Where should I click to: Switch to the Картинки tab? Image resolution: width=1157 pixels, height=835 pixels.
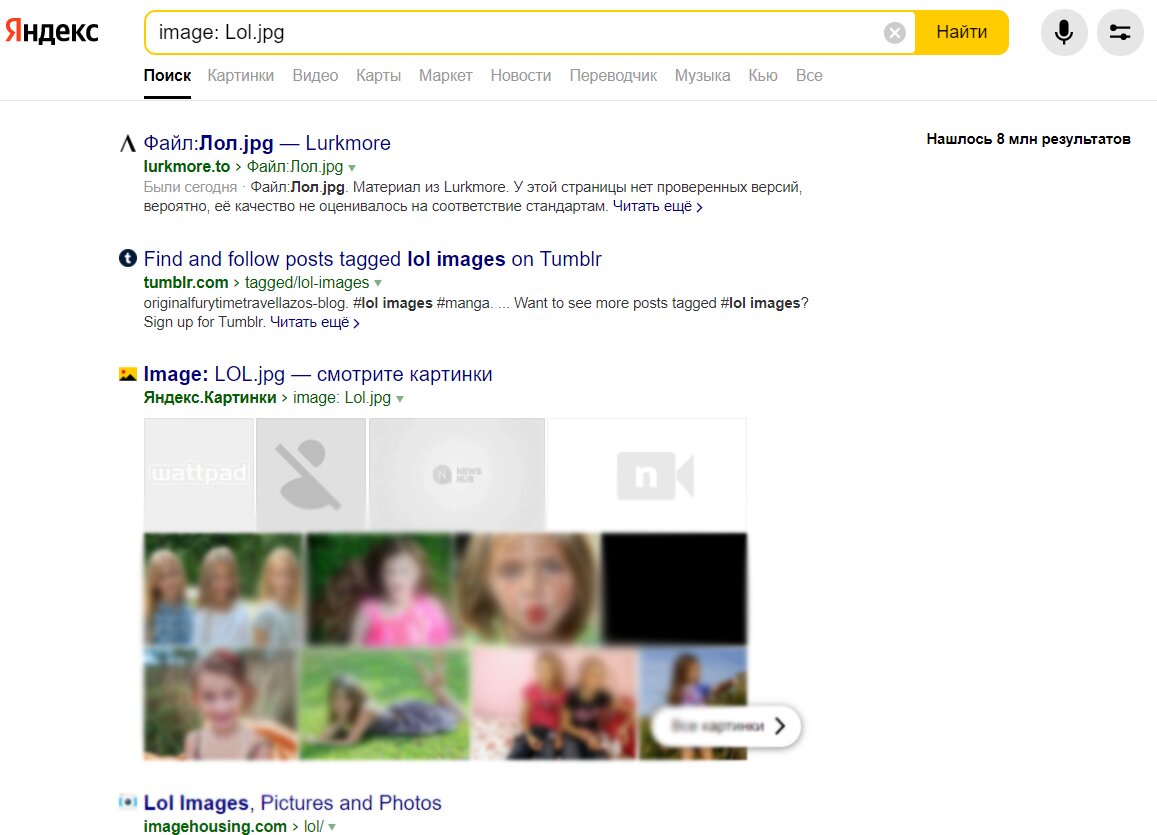tap(241, 75)
